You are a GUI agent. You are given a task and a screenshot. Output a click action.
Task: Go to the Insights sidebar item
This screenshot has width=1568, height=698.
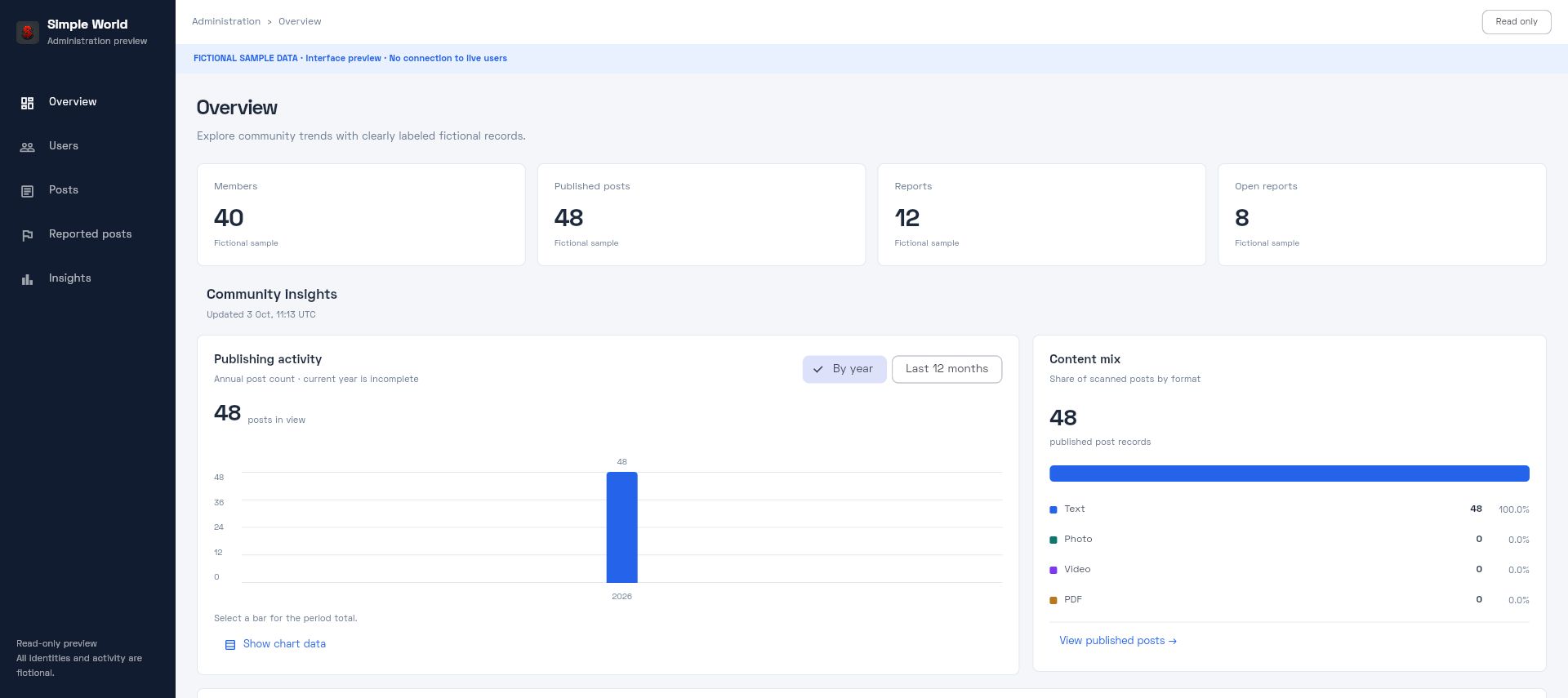point(87,278)
